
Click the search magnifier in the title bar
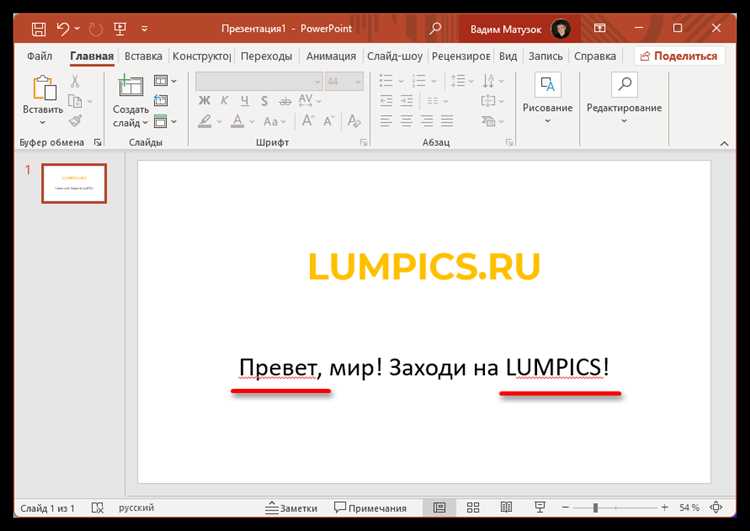435,28
